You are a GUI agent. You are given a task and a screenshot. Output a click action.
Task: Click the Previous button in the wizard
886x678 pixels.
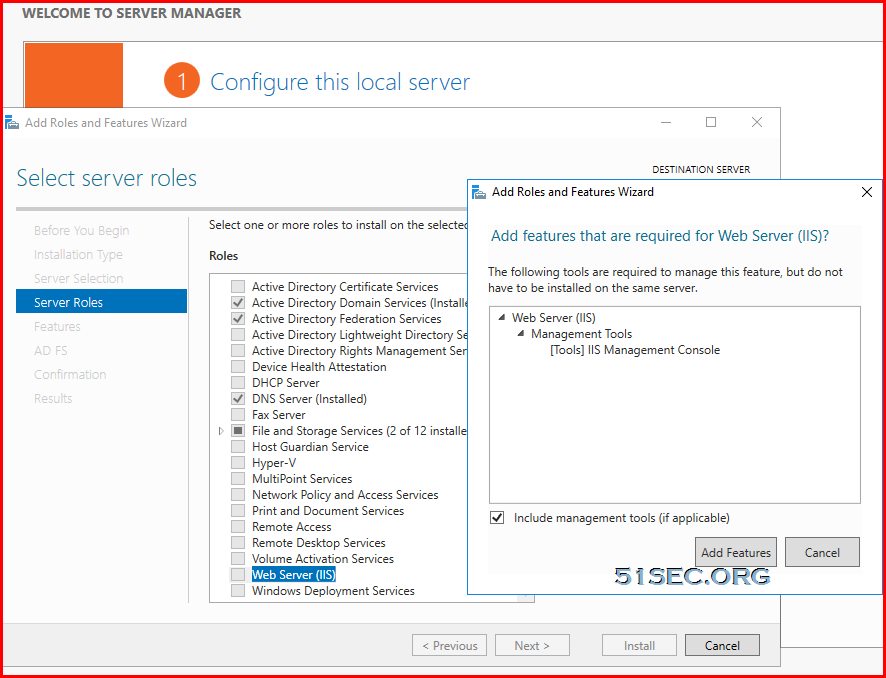(x=449, y=645)
